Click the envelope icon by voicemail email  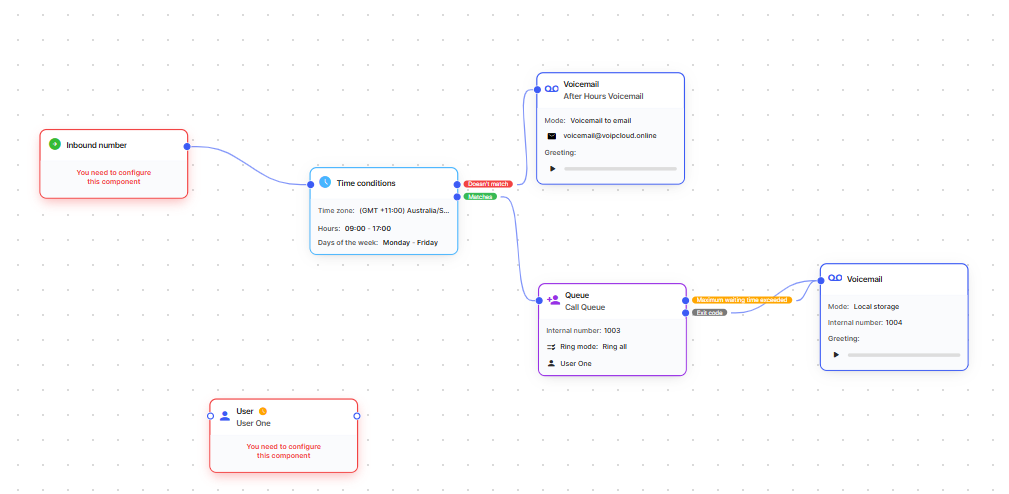551,135
